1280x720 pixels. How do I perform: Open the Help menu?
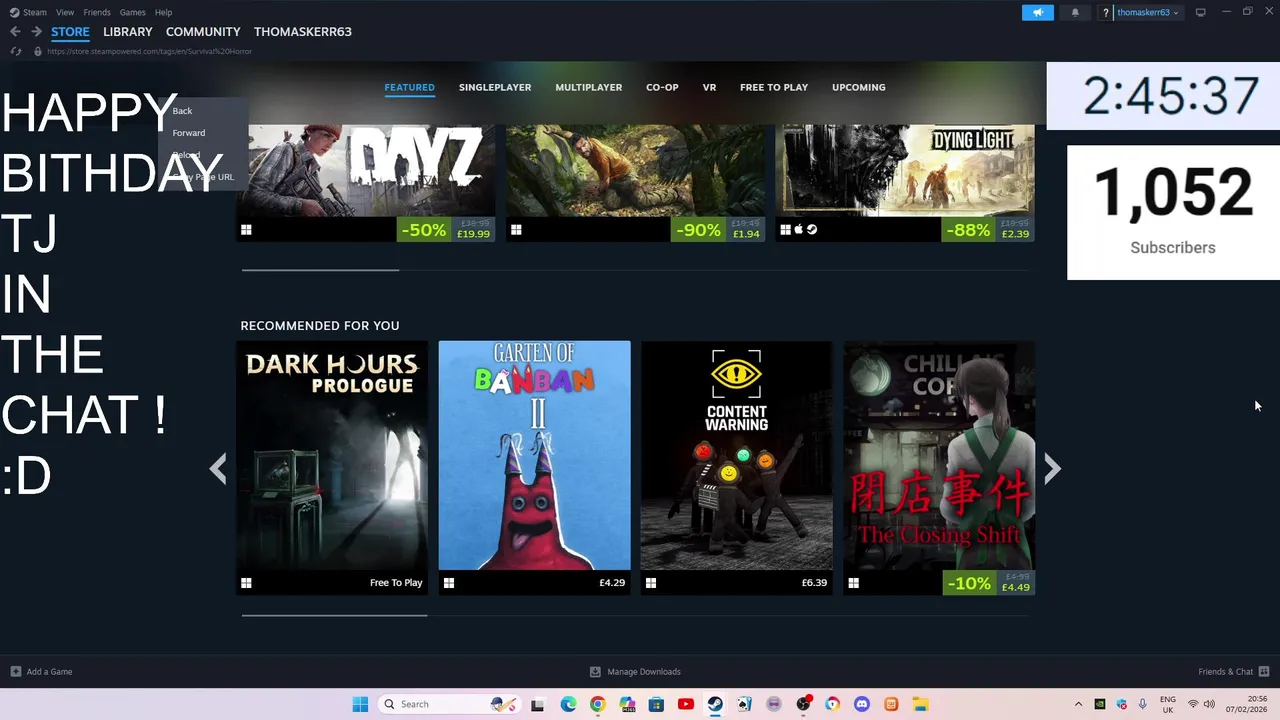tap(163, 12)
